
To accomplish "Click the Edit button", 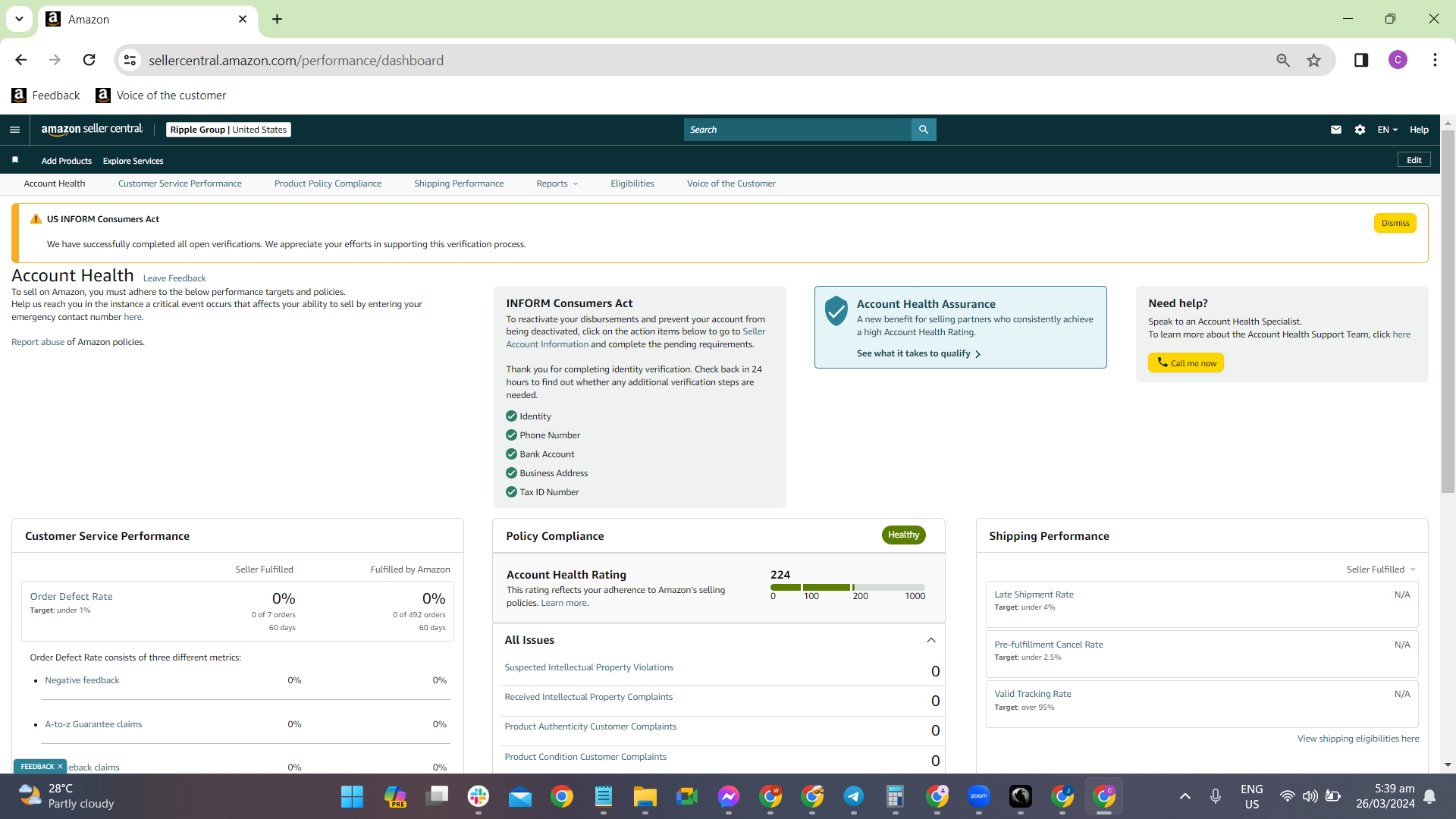I will (x=1414, y=160).
